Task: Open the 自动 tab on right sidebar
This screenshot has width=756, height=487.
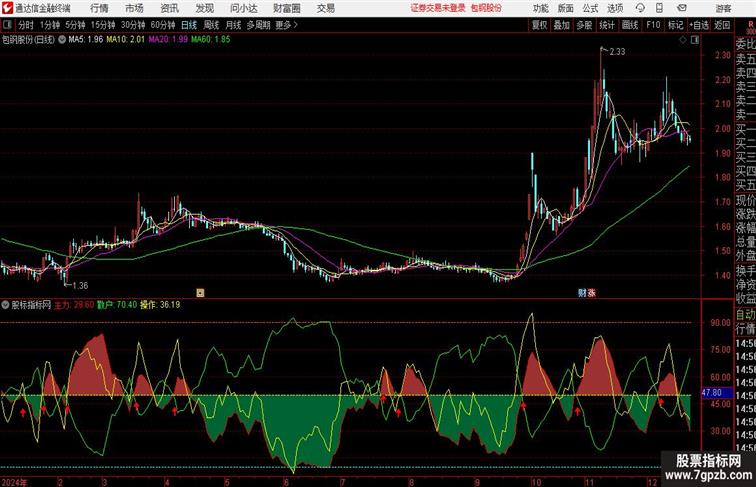Action: [745, 315]
